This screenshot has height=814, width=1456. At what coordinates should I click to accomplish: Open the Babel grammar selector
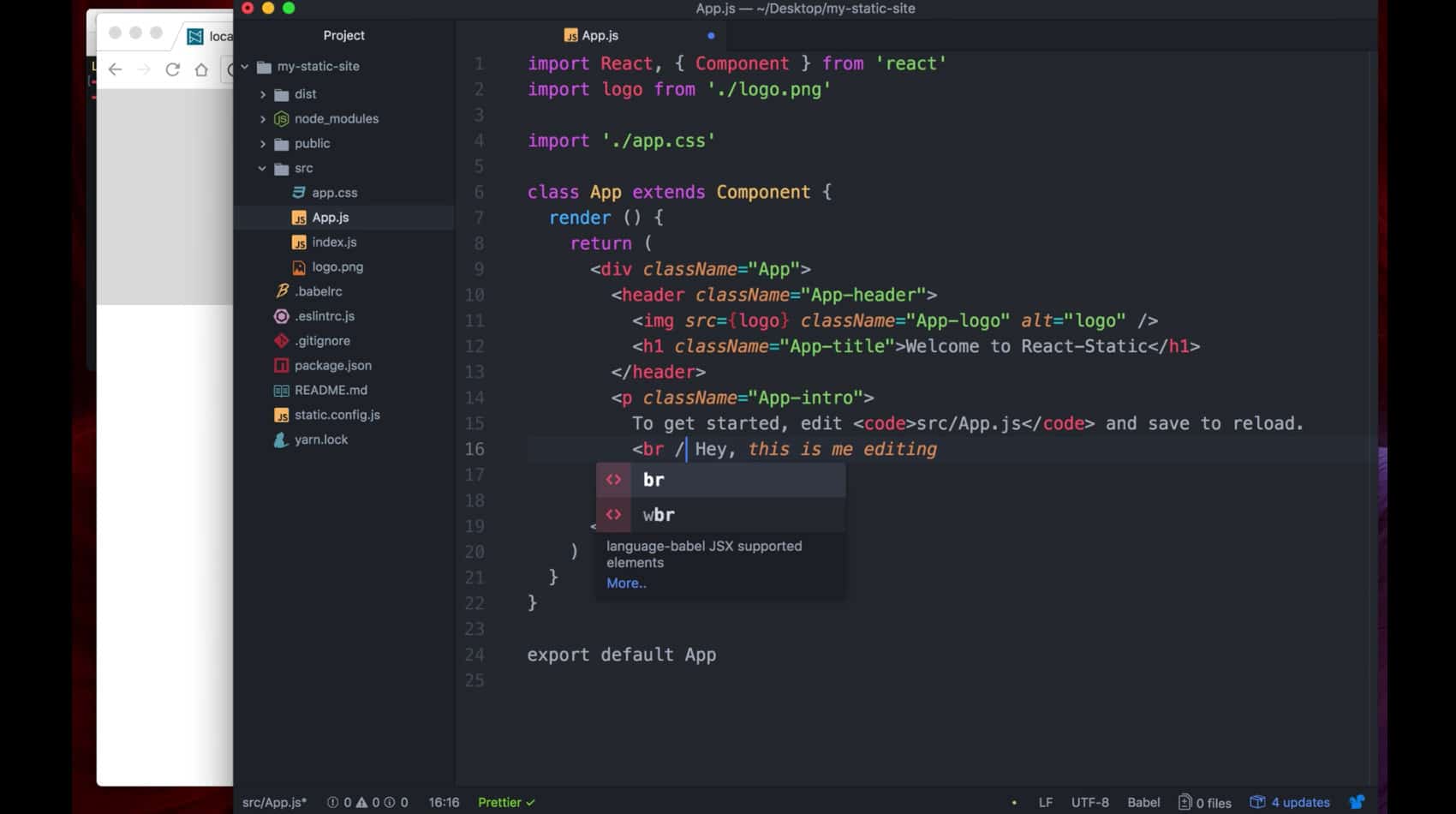[1143, 802]
